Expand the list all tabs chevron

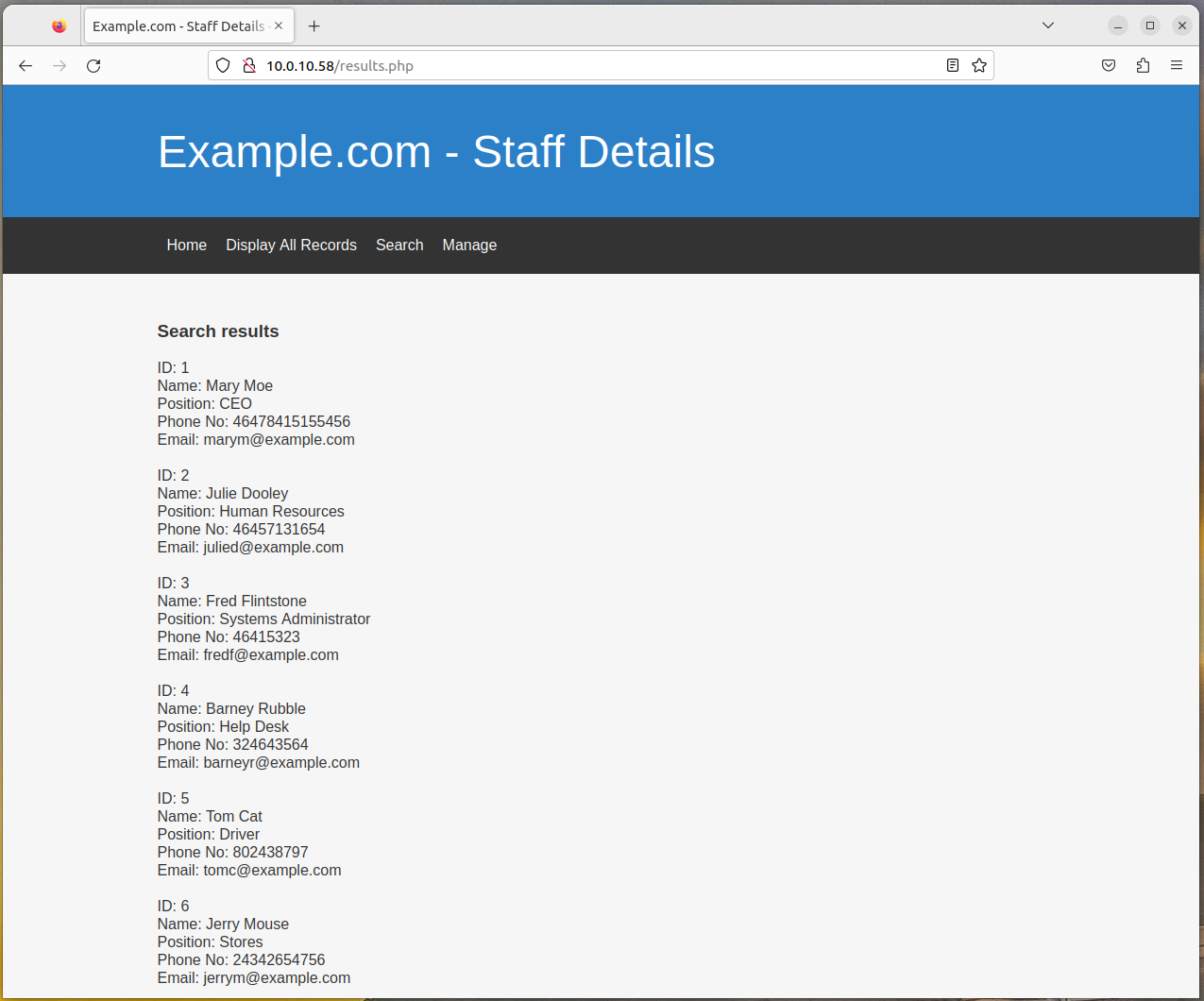[1048, 25]
